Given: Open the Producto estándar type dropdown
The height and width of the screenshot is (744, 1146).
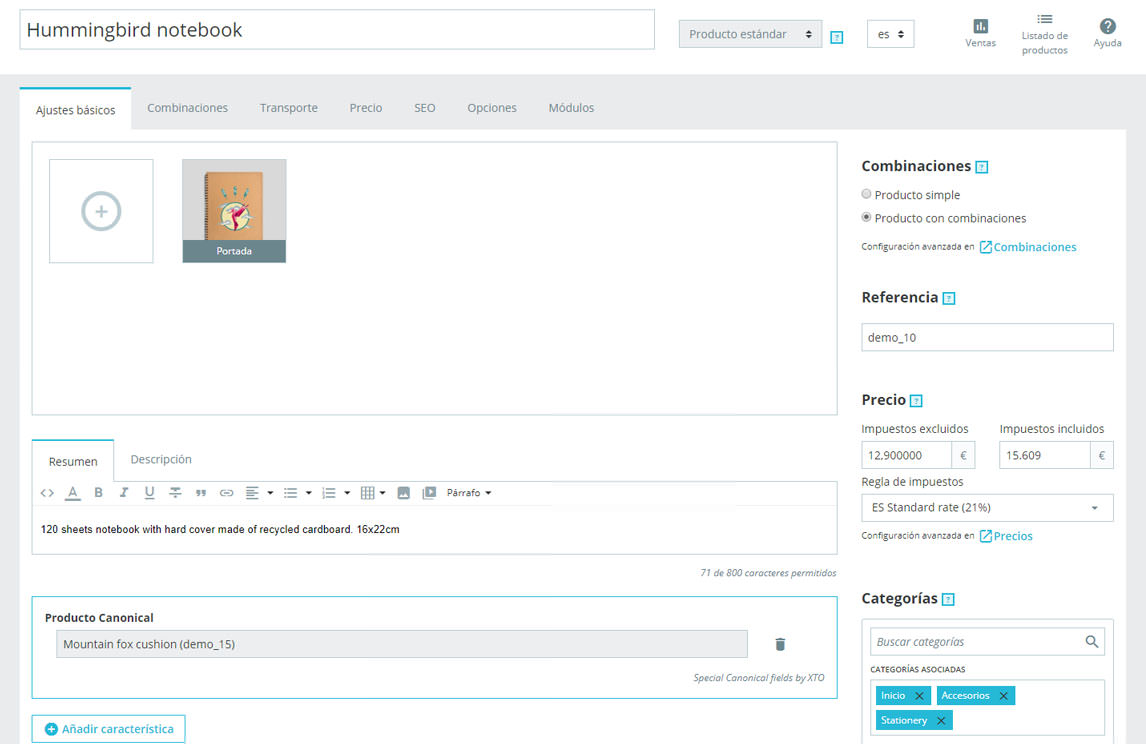Looking at the screenshot, I should (x=749, y=33).
